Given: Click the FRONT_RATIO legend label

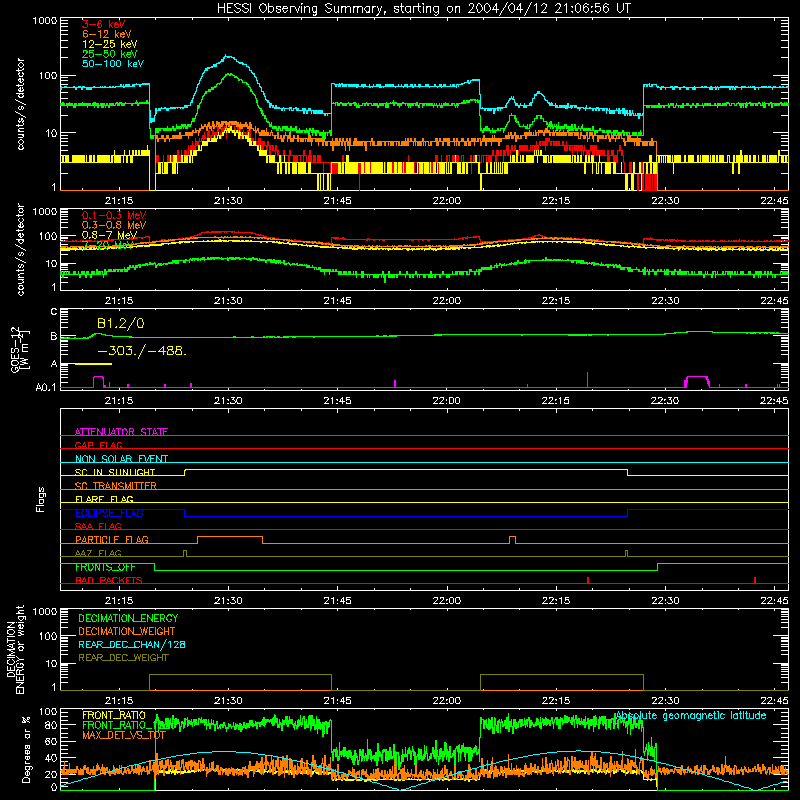Looking at the screenshot, I should (x=114, y=715).
